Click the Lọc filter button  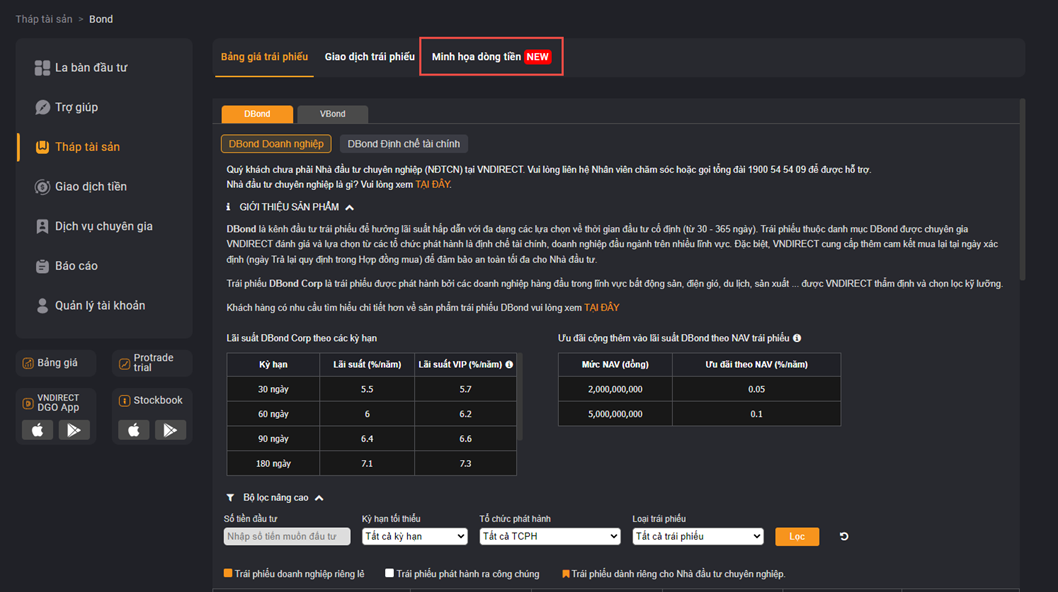click(797, 537)
